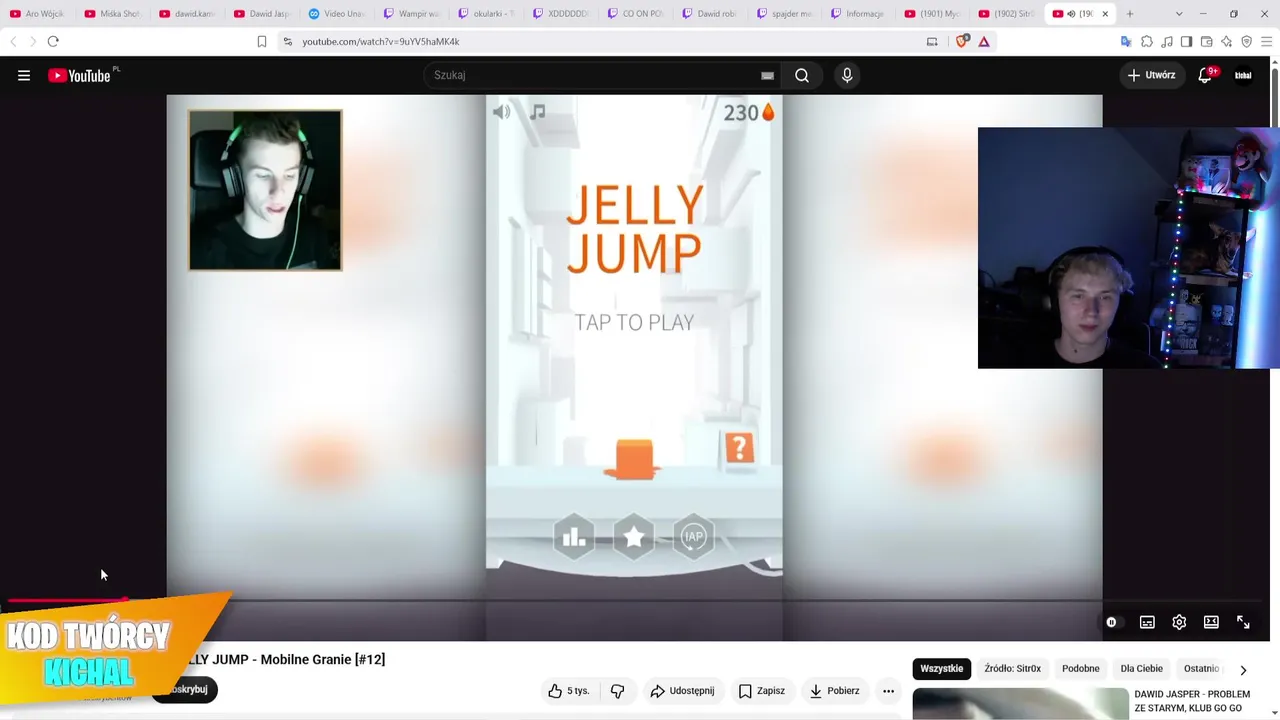Switch to the okularki Twitch tab
Screen dimensions: 1280x720
tap(486, 14)
